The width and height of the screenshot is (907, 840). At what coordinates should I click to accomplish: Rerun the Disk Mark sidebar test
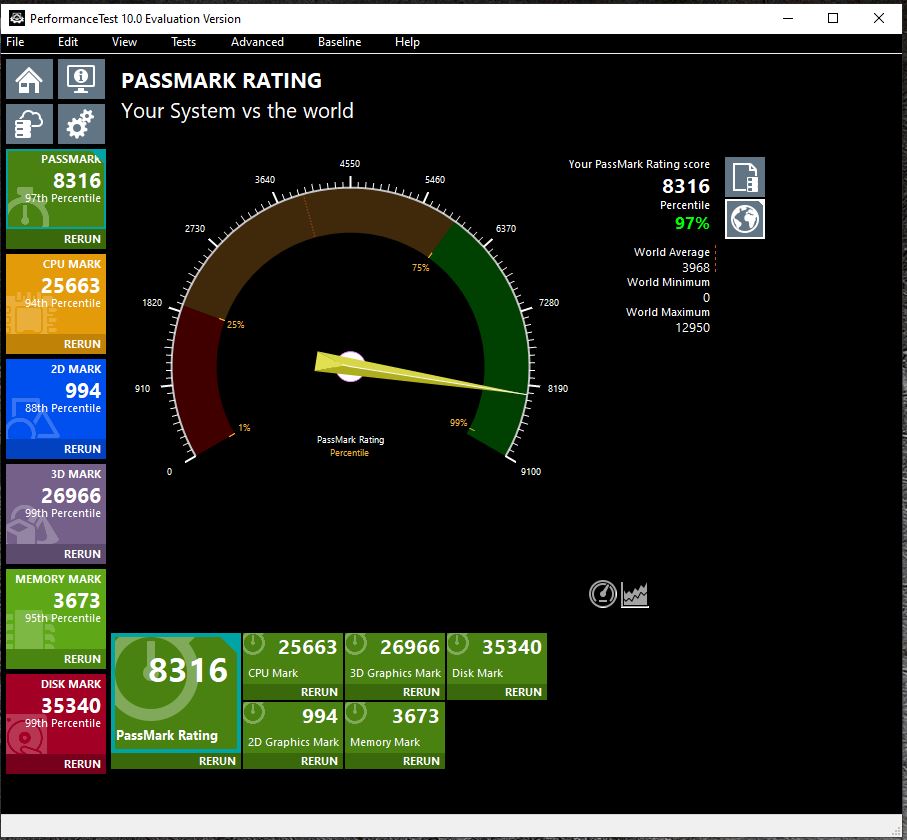pos(82,764)
